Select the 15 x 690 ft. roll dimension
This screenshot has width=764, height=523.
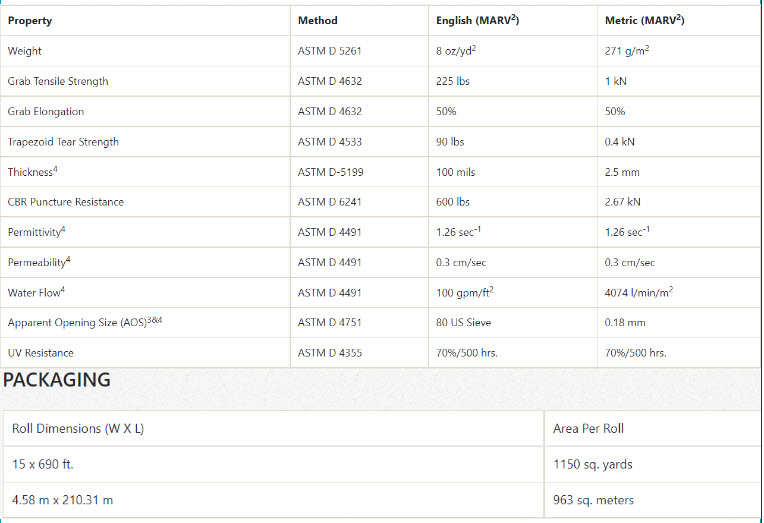[42, 464]
